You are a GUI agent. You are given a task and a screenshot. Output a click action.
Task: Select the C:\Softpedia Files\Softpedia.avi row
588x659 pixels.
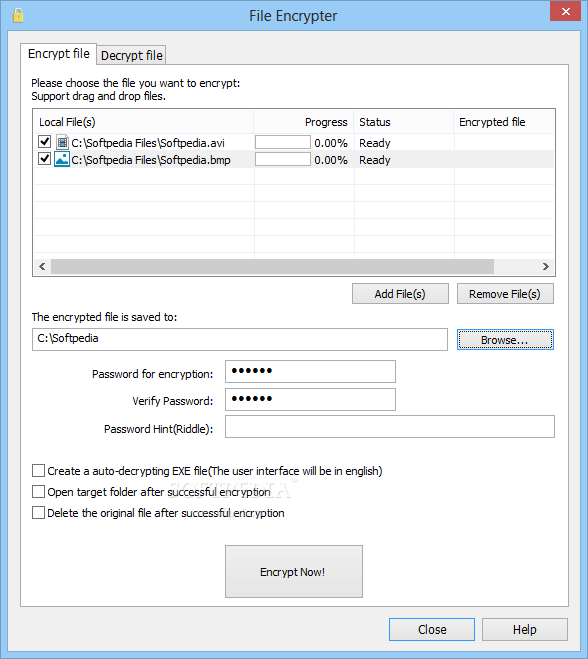pyautogui.click(x=294, y=142)
